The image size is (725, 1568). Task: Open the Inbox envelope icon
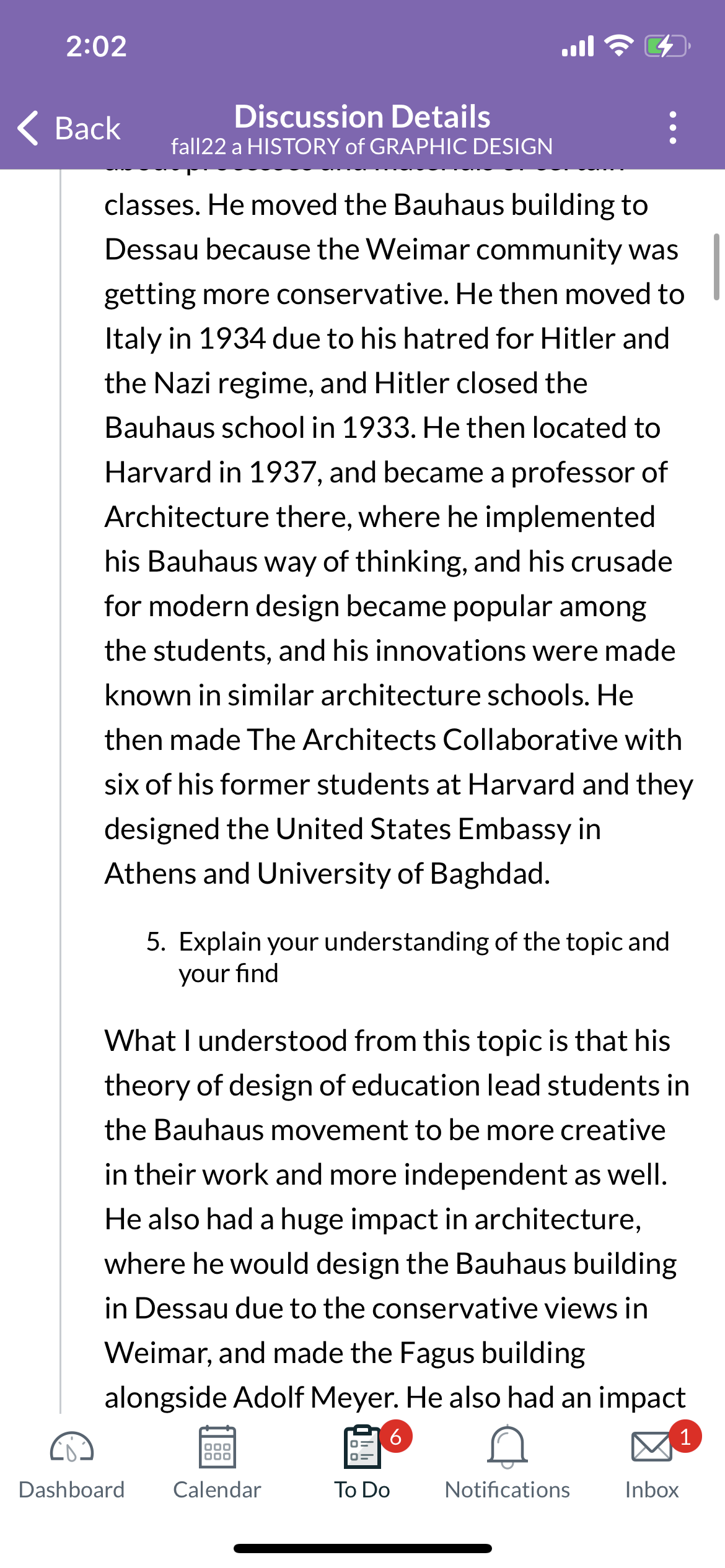[652, 1447]
